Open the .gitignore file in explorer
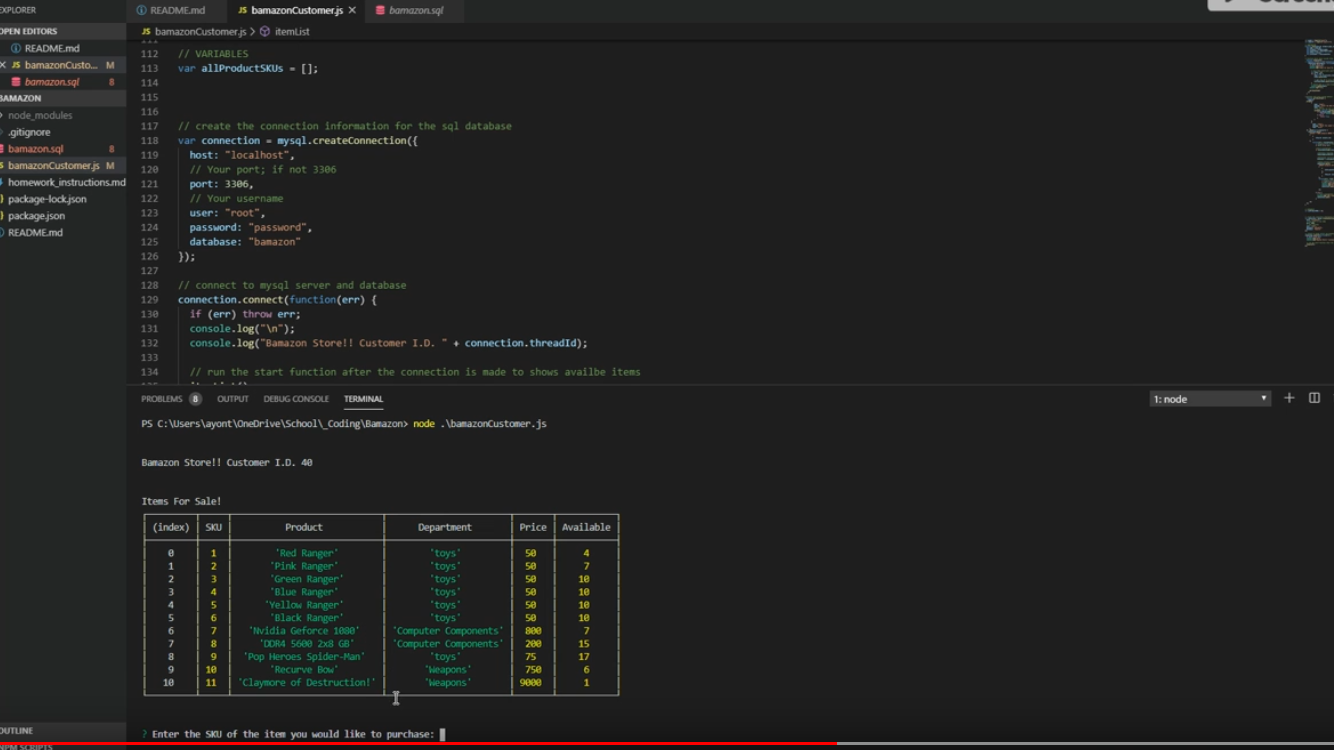Image resolution: width=1334 pixels, height=750 pixels. 29,132
